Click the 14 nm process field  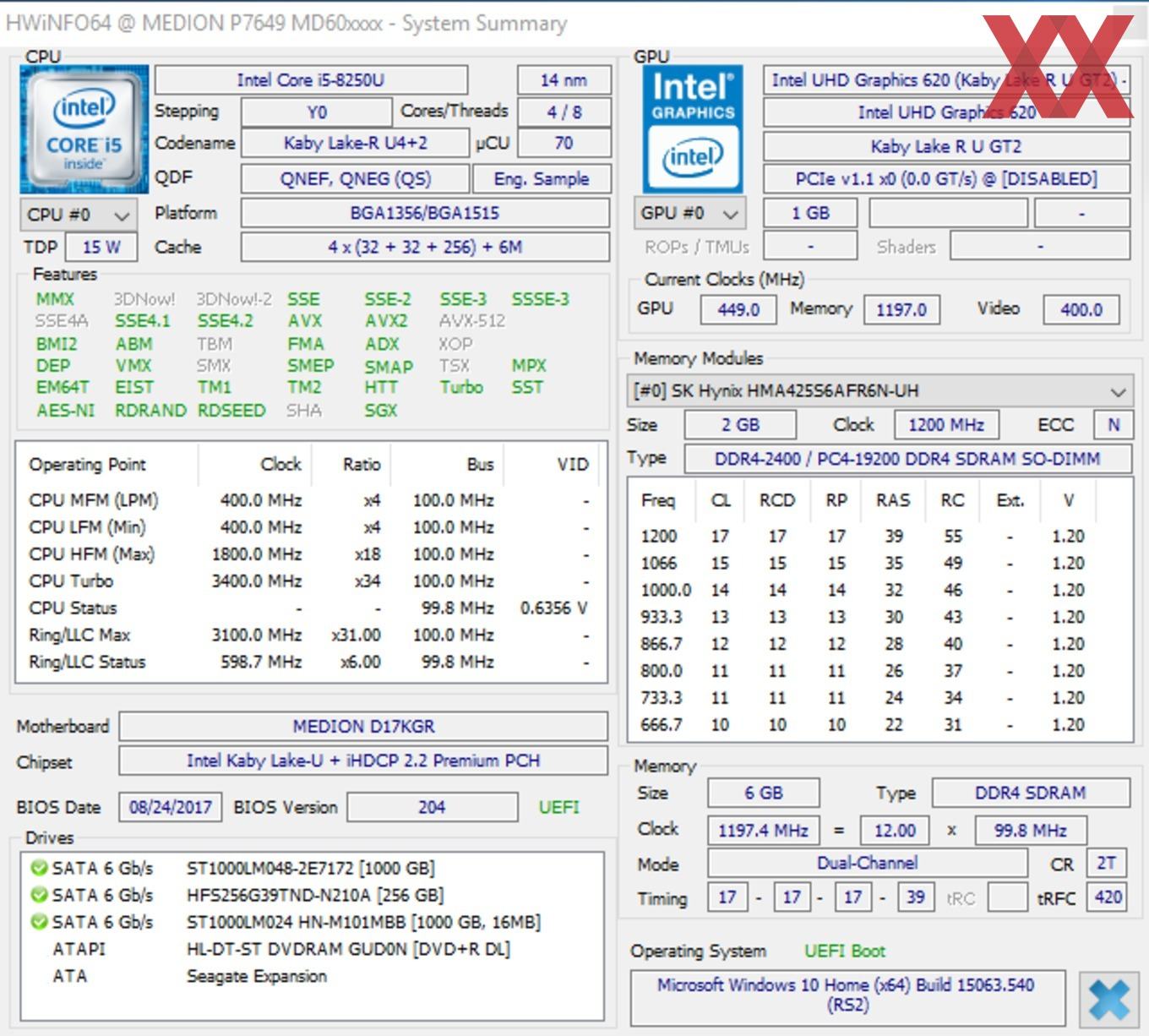click(x=564, y=80)
